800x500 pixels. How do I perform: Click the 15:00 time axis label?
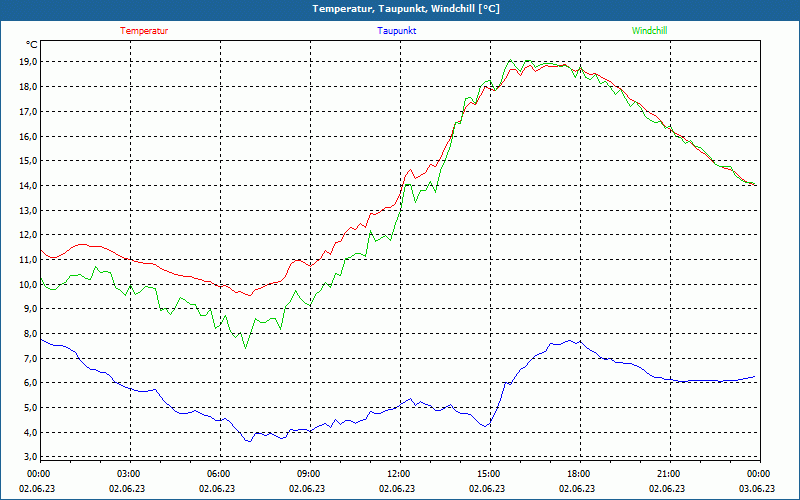(x=488, y=474)
